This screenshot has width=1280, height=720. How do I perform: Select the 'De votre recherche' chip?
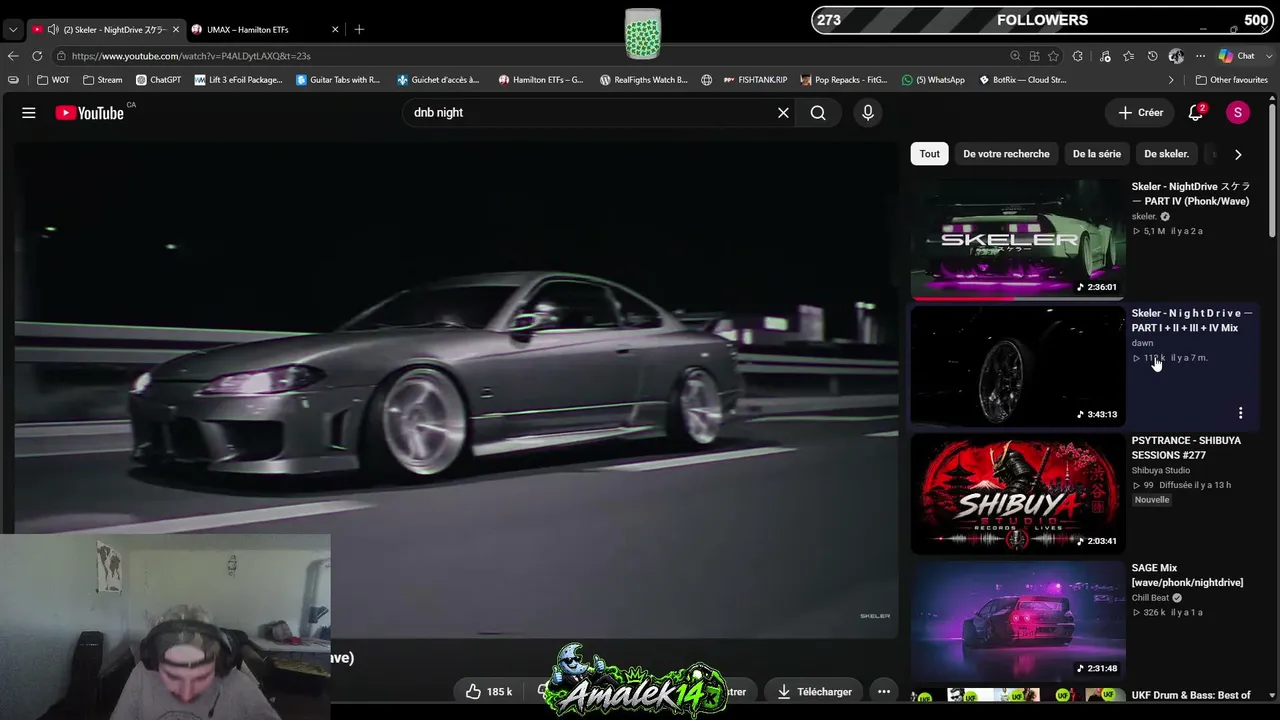click(1006, 154)
